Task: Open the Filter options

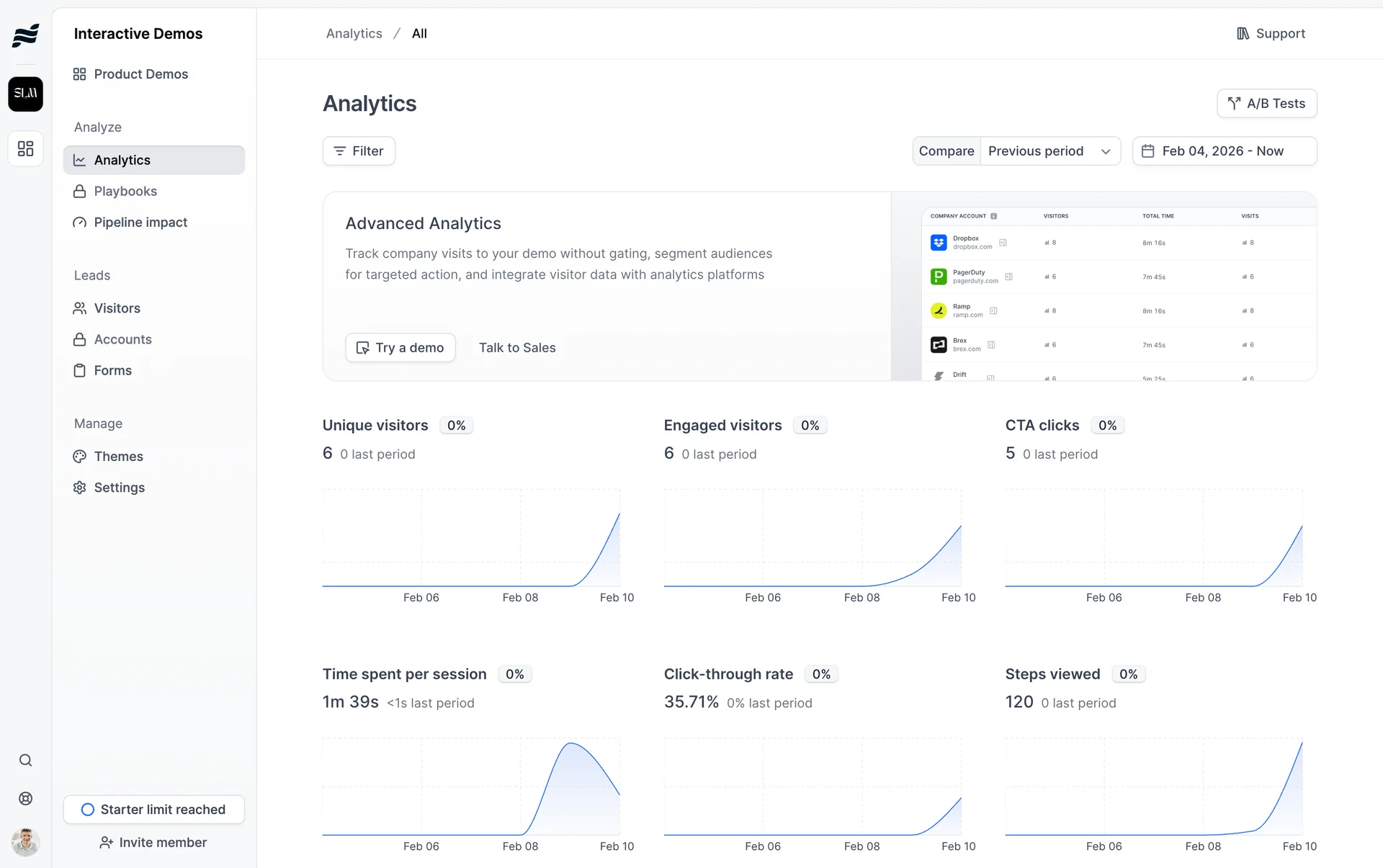Action: point(358,151)
